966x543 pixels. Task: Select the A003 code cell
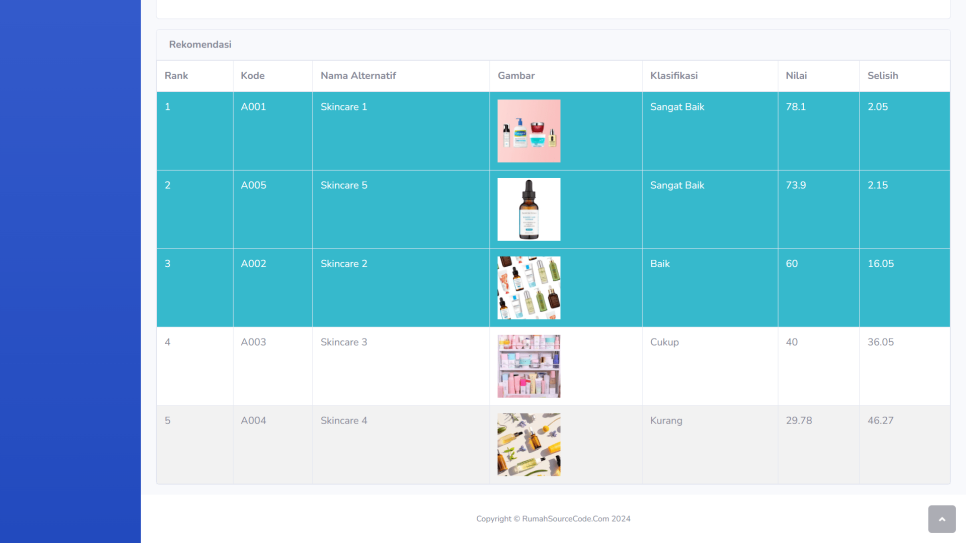pos(253,342)
